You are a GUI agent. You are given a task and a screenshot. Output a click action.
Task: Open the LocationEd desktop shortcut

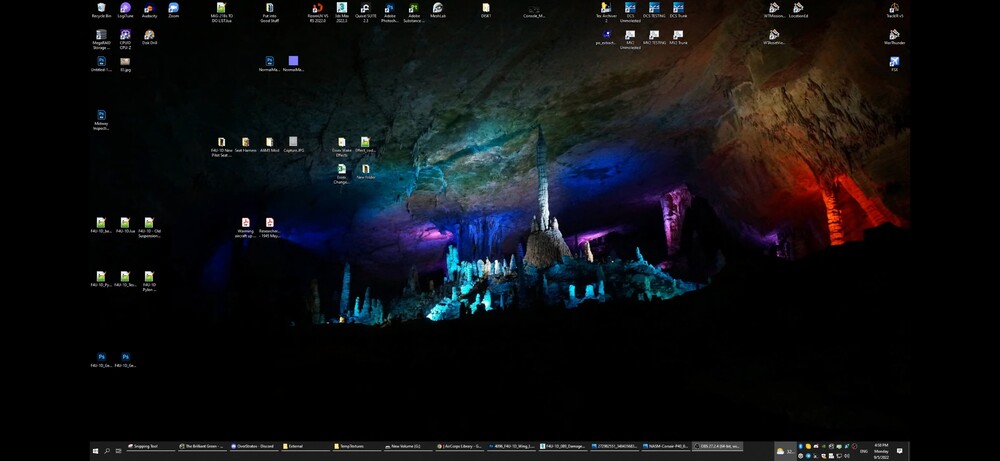pyautogui.click(x=798, y=10)
